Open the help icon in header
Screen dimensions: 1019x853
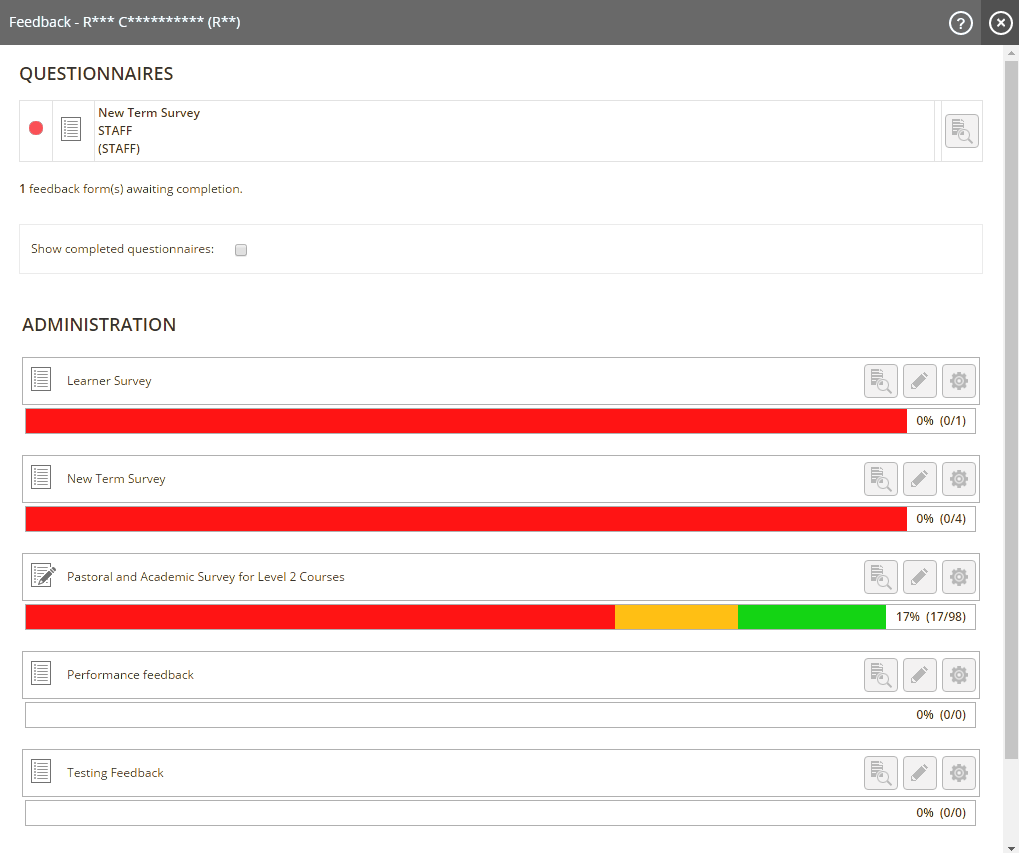click(x=960, y=23)
